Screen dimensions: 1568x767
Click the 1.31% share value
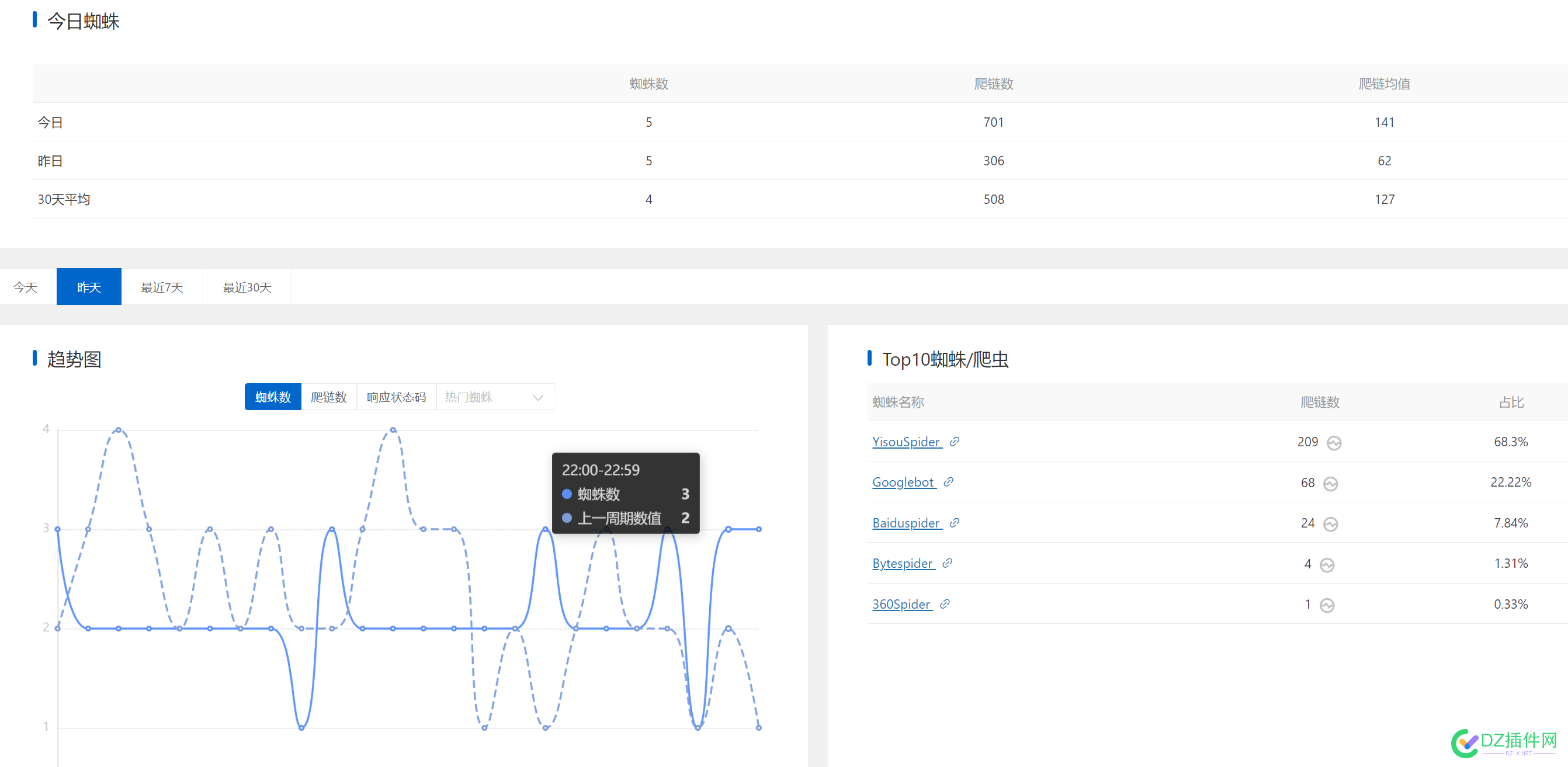point(1511,563)
